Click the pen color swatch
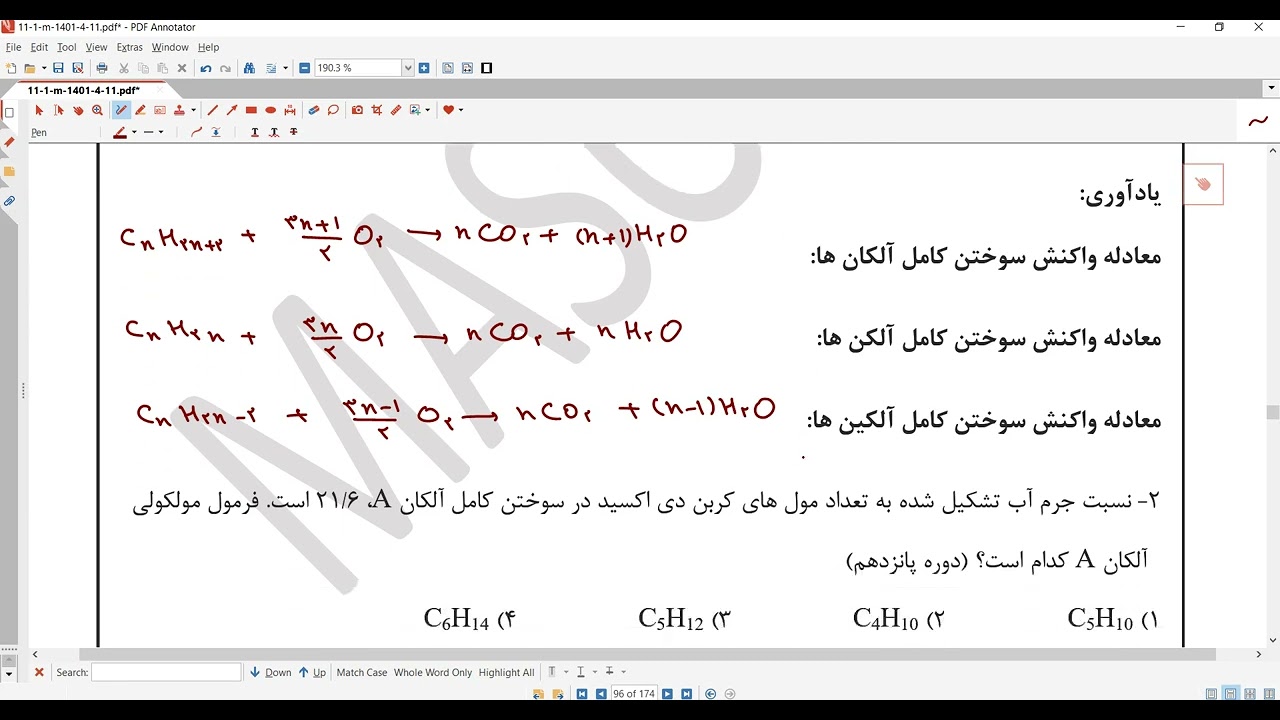 point(119,132)
